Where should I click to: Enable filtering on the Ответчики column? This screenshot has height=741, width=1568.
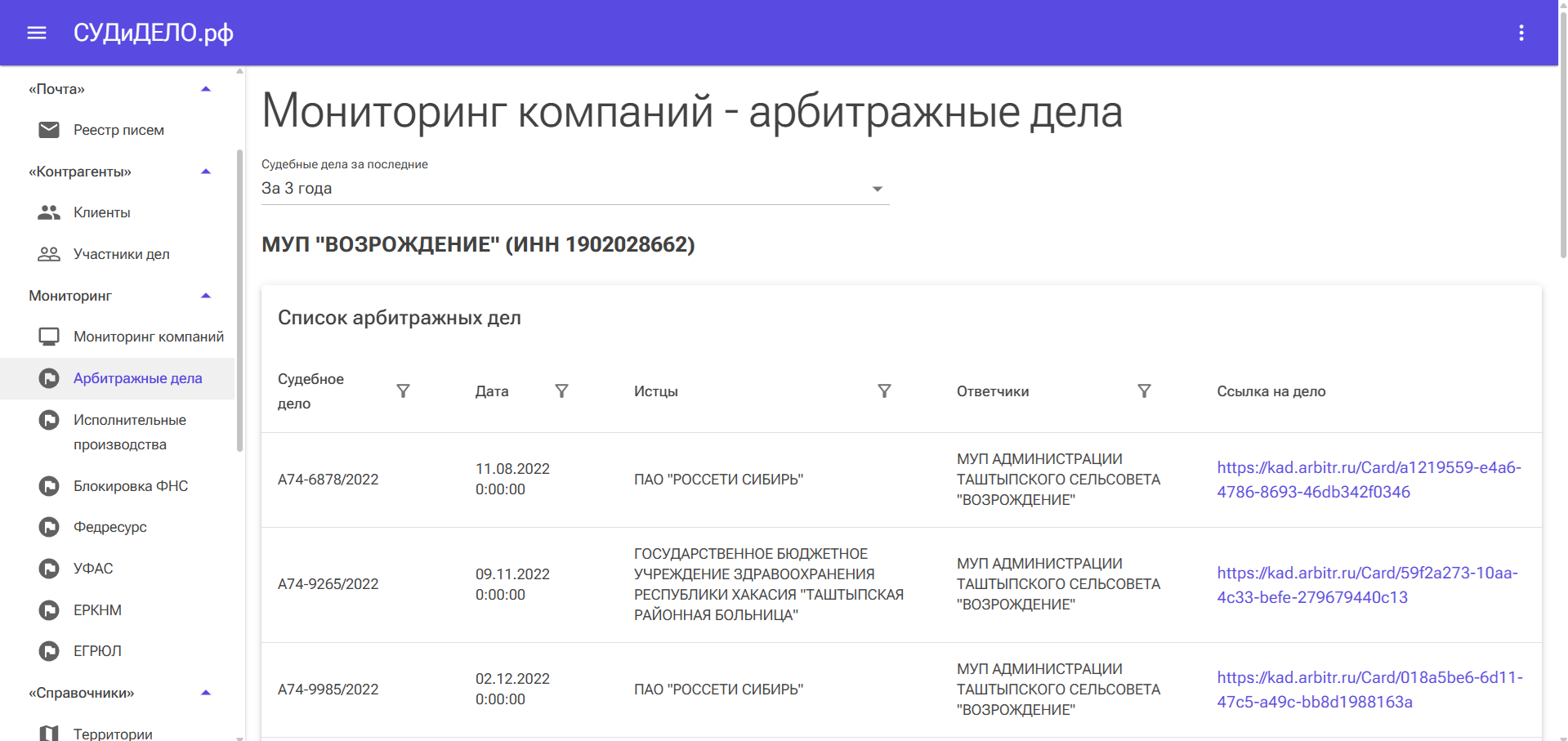(1144, 391)
